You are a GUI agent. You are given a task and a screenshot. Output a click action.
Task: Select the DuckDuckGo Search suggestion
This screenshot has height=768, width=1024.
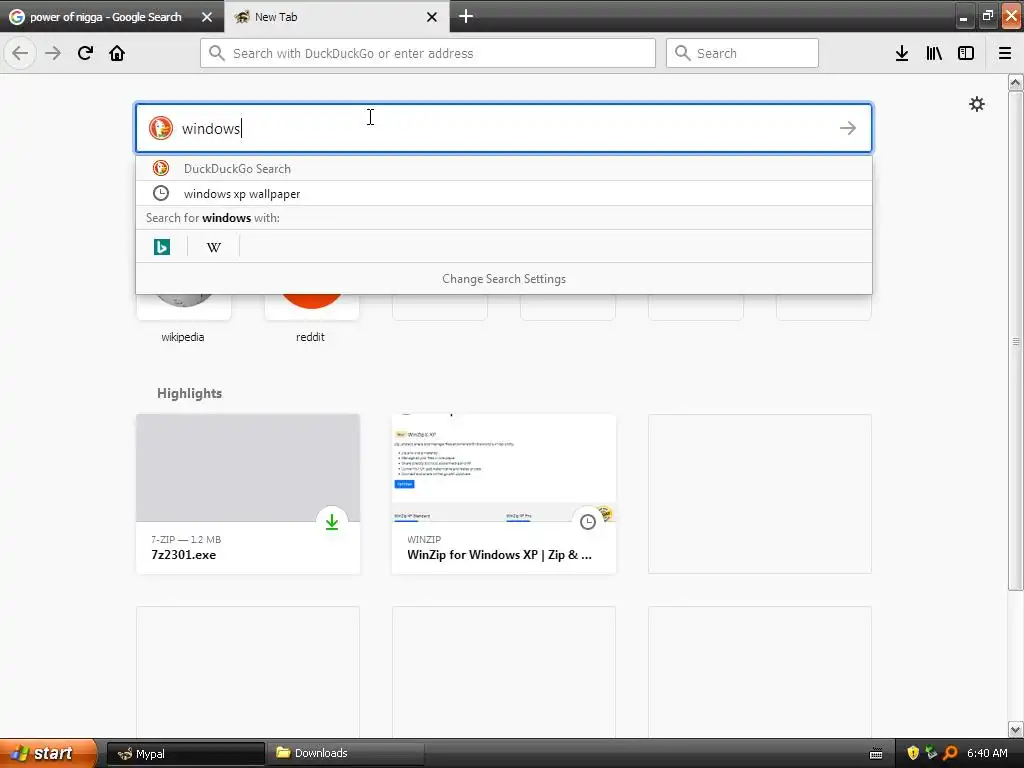[504, 168]
